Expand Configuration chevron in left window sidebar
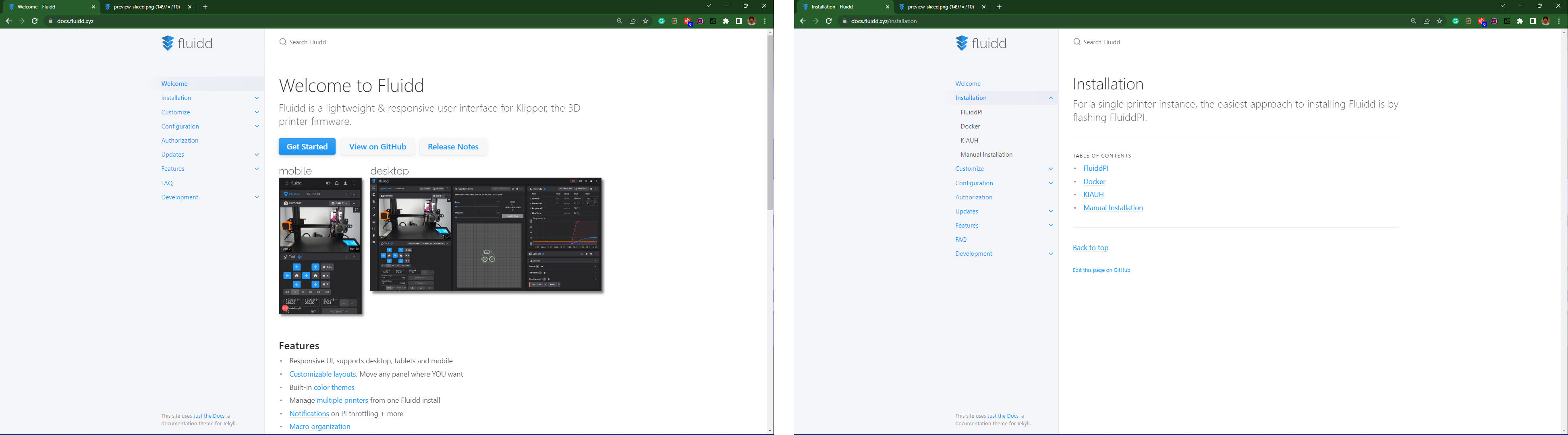 [257, 126]
